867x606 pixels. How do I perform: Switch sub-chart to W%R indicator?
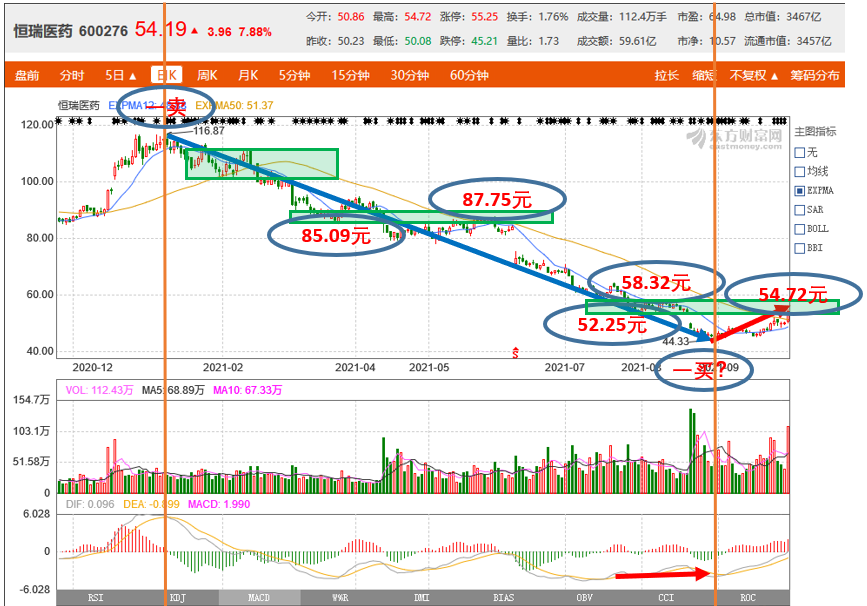coord(341,598)
